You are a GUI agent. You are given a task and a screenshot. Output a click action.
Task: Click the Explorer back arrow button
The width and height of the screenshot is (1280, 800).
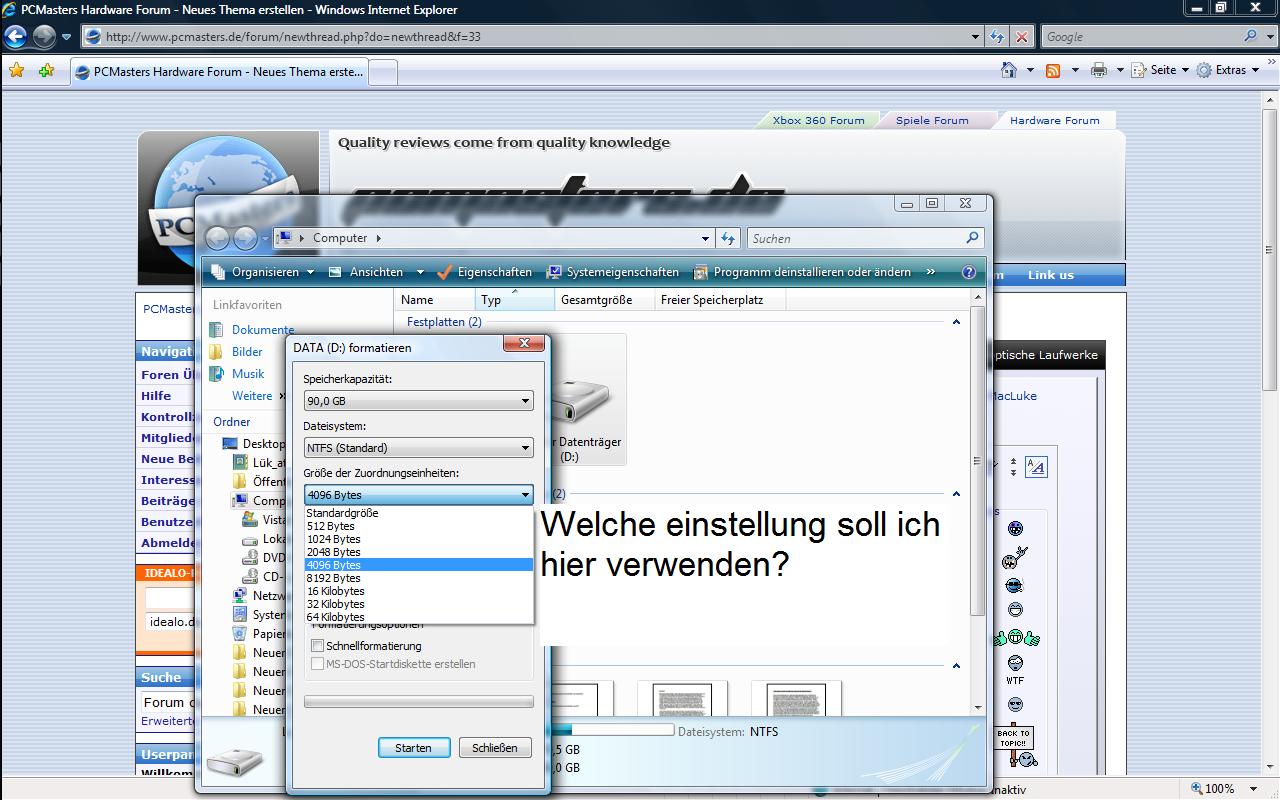(218, 238)
